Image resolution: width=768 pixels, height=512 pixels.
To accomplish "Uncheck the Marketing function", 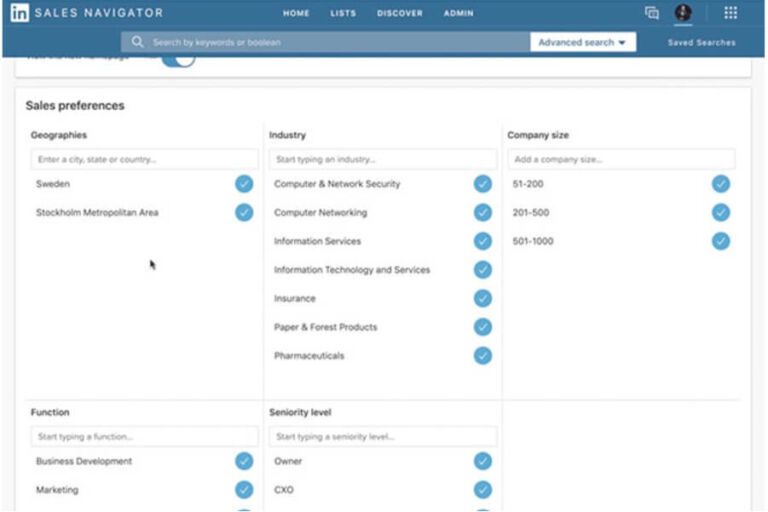I will (244, 489).
